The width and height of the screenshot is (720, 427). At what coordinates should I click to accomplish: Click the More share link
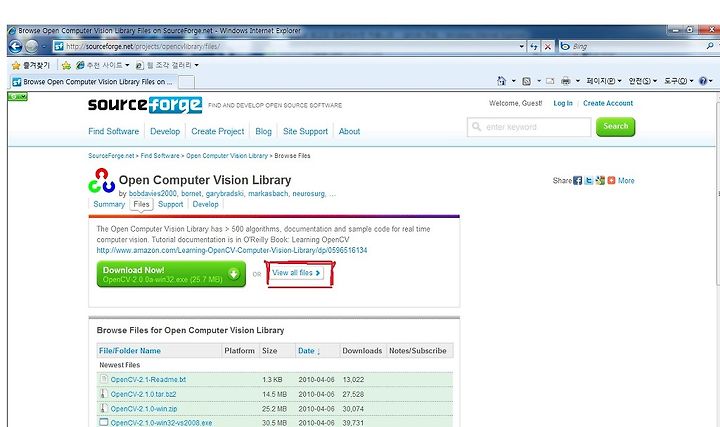click(626, 180)
